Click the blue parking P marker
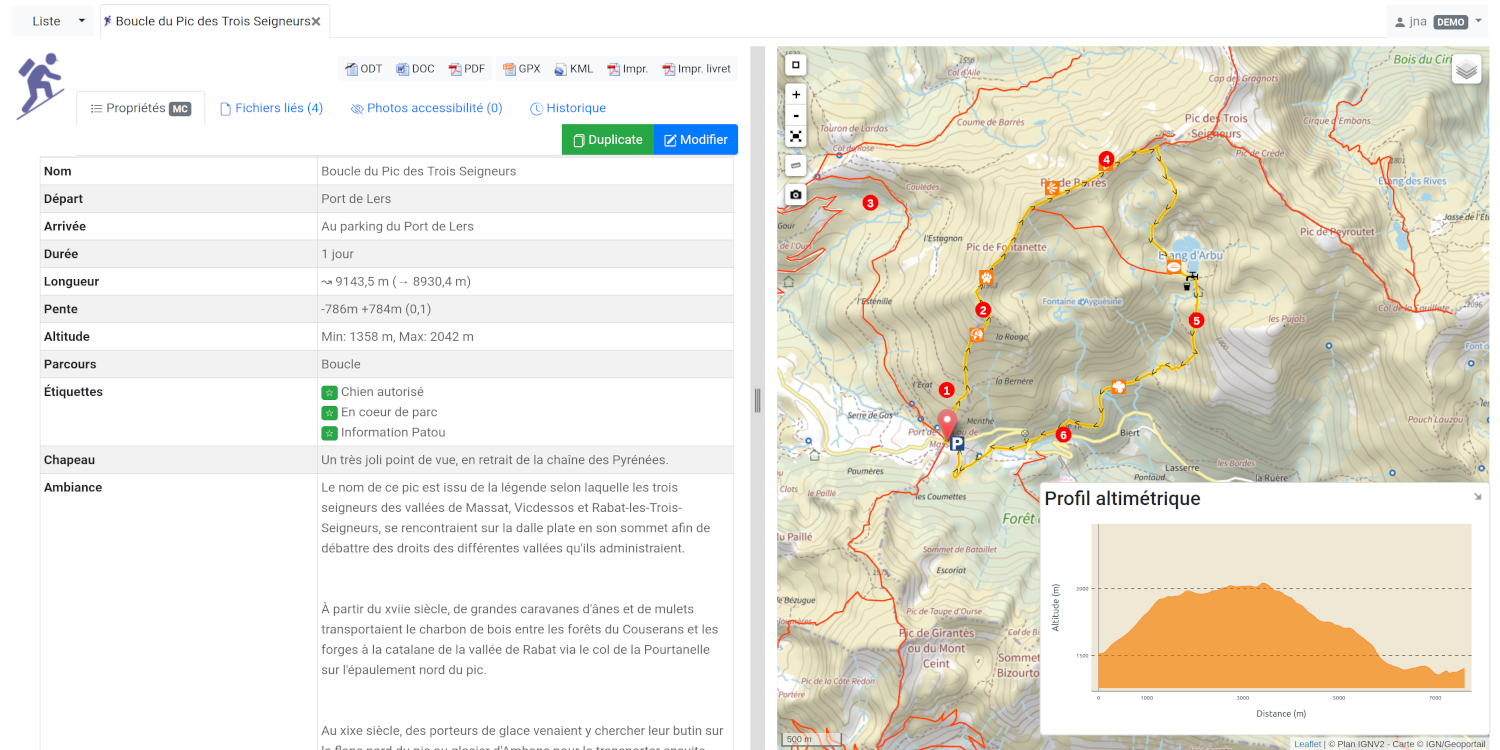The height and width of the screenshot is (750, 1500). tap(957, 444)
